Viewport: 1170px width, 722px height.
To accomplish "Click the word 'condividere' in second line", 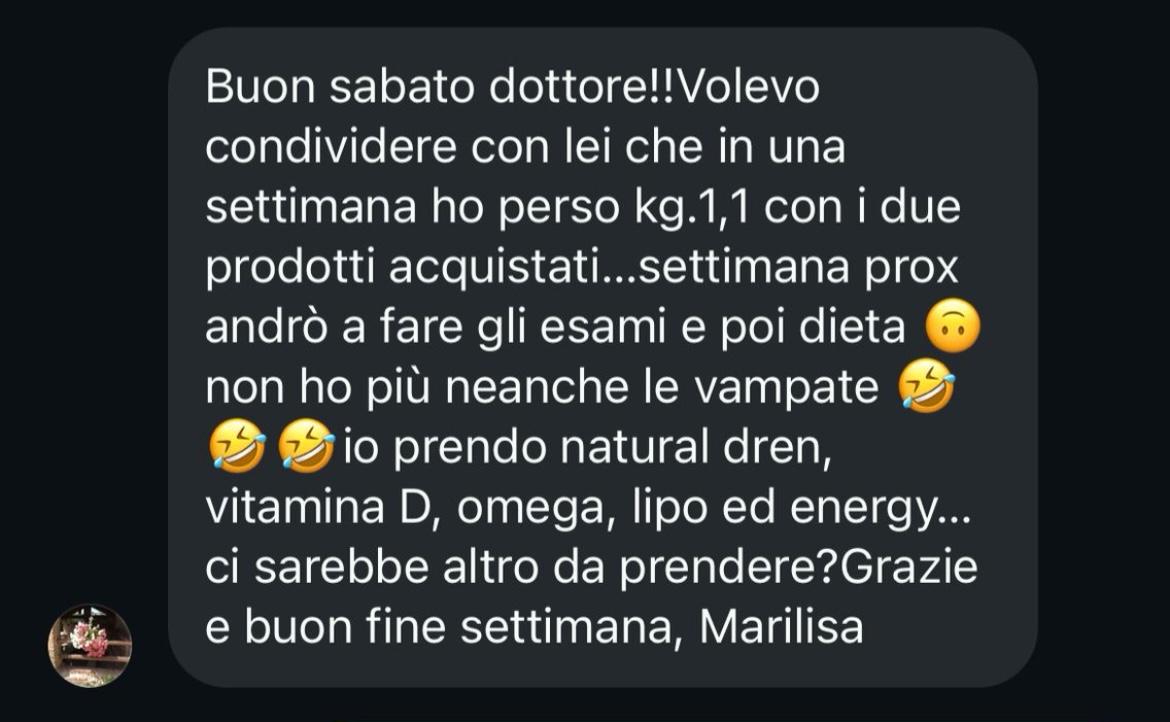I will coord(331,147).
